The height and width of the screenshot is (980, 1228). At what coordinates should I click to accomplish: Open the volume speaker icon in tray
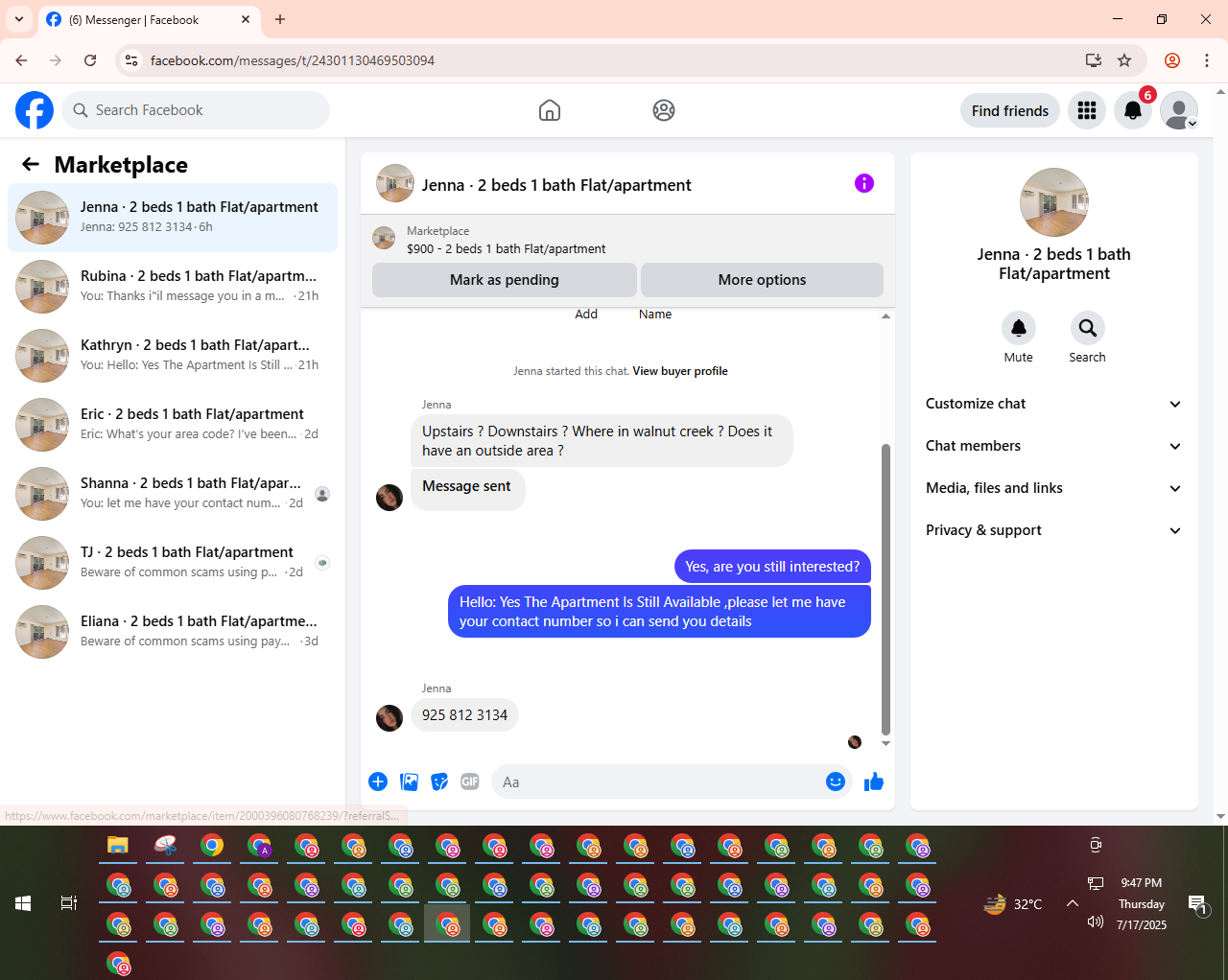[x=1096, y=922]
